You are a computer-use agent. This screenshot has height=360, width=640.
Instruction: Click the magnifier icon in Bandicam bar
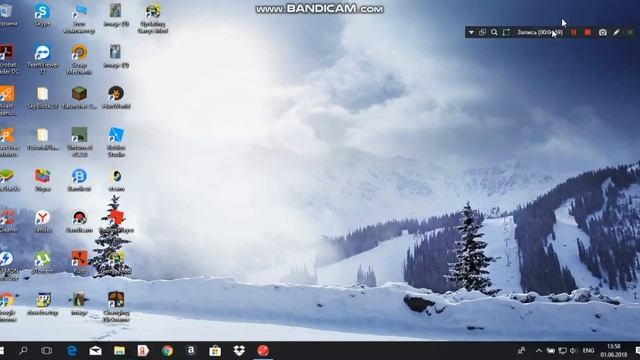(x=494, y=32)
